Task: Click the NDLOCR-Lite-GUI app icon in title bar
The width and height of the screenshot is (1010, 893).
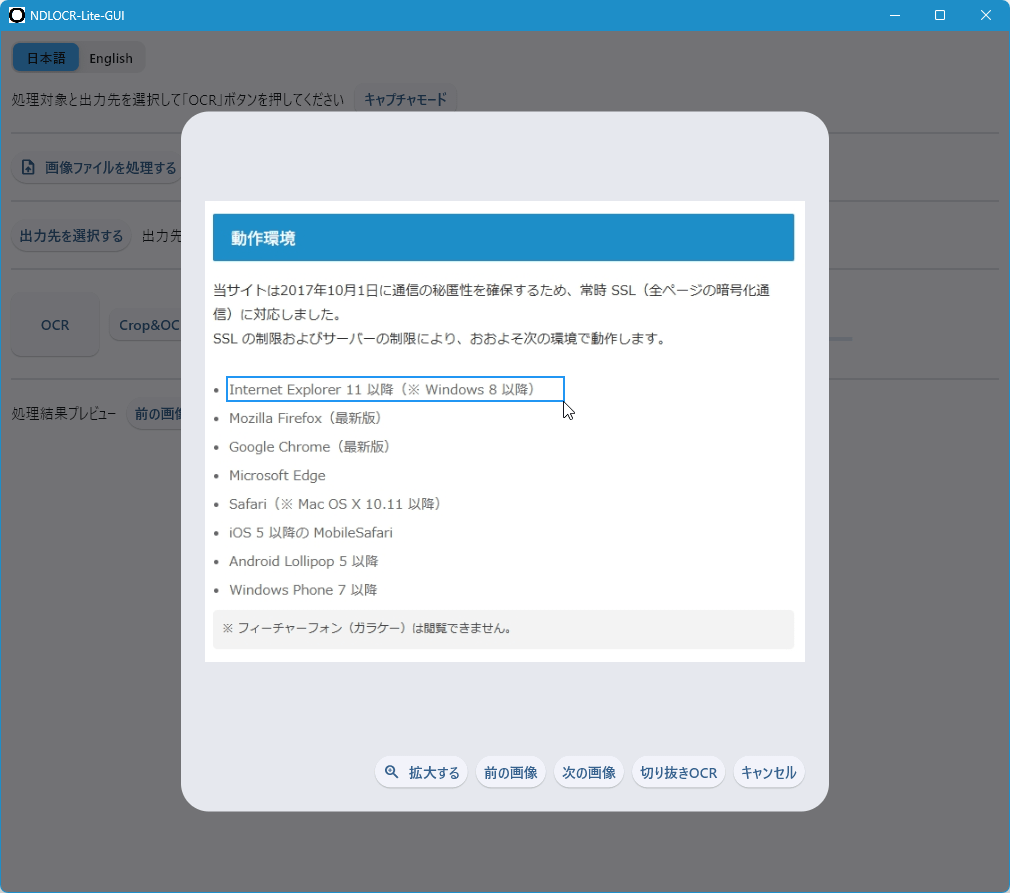Action: coord(17,15)
